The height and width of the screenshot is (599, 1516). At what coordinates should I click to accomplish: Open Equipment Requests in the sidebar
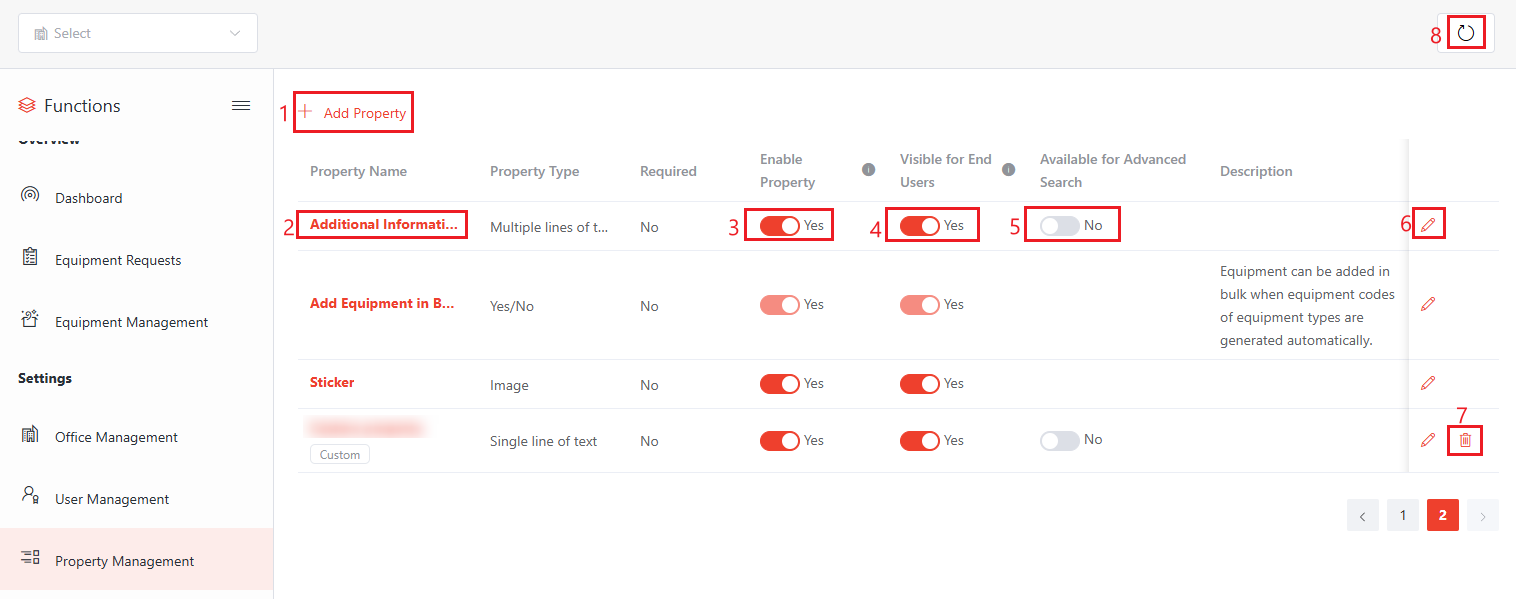[118, 260]
